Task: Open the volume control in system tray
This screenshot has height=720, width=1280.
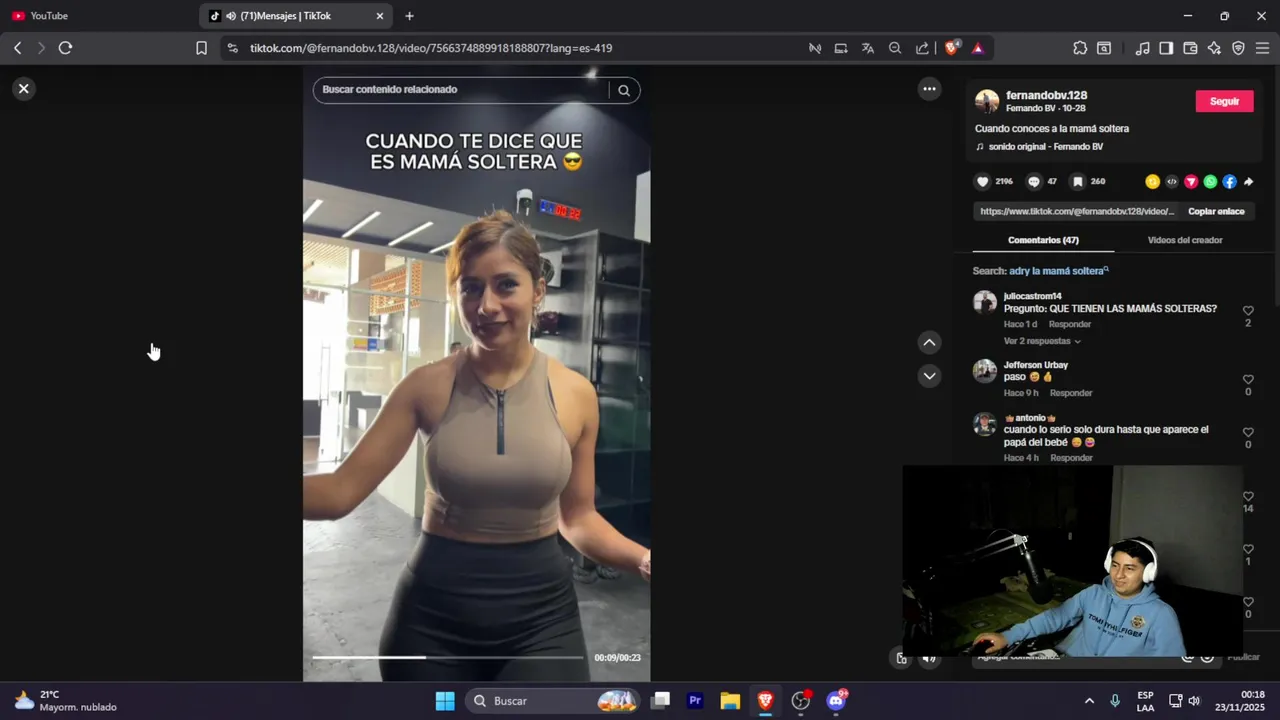Action: tap(1194, 701)
